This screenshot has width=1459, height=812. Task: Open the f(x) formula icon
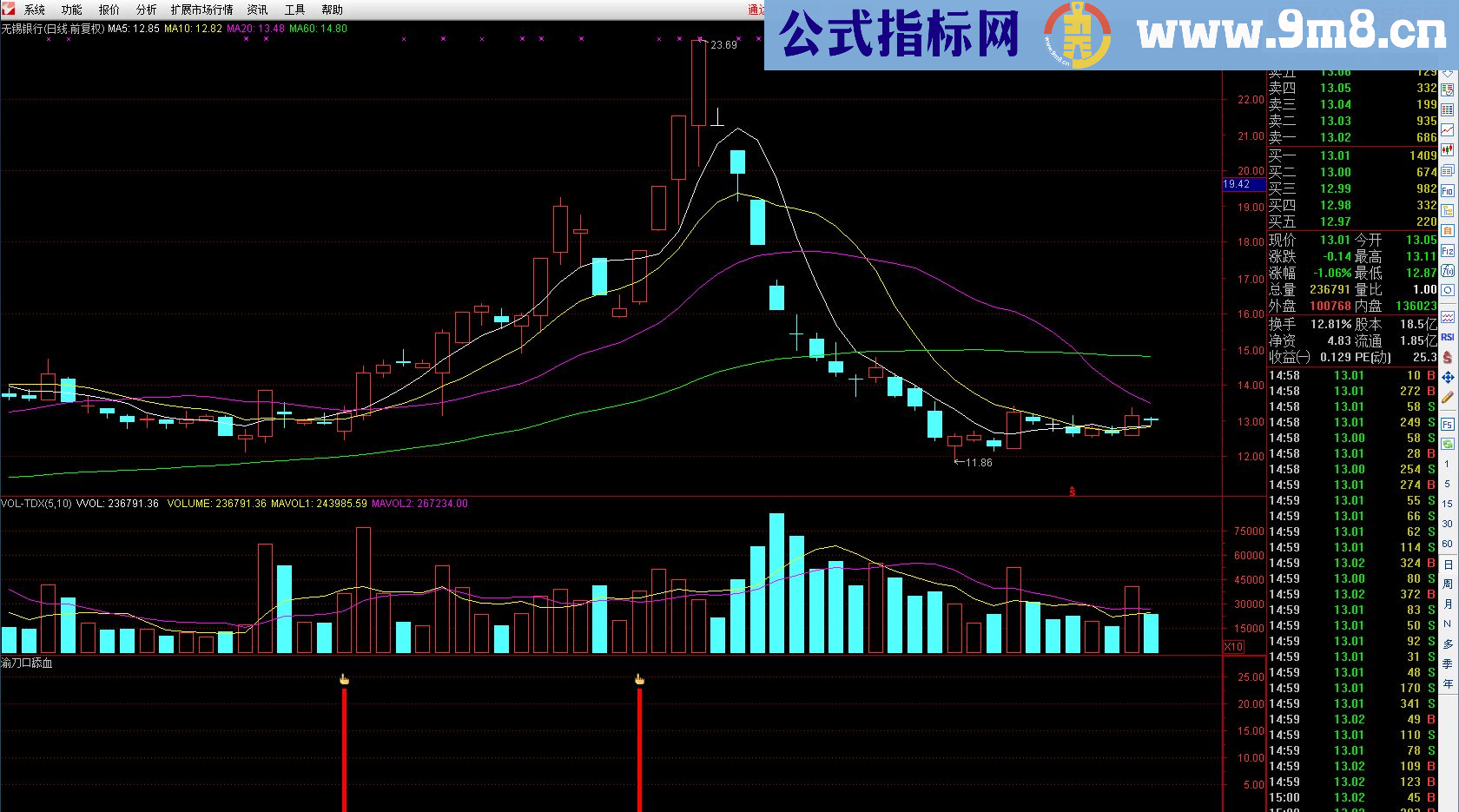click(x=1448, y=271)
